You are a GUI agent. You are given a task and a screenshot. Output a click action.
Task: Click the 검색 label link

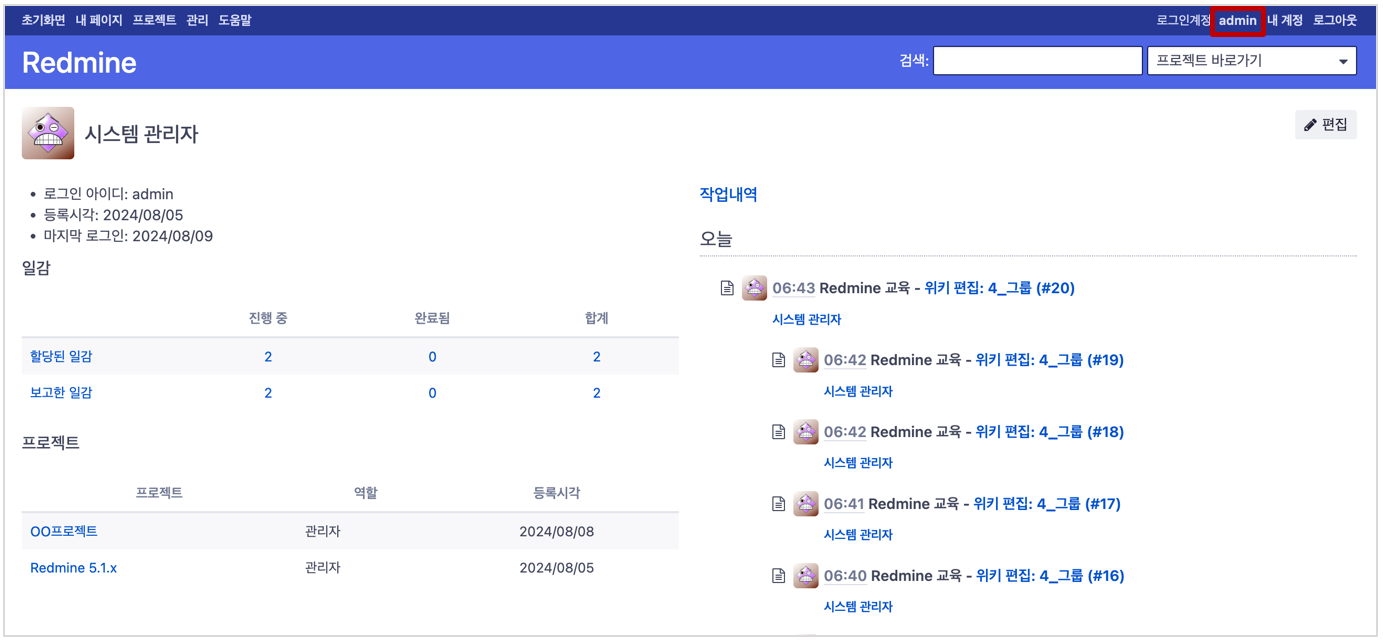pyautogui.click(x=913, y=61)
